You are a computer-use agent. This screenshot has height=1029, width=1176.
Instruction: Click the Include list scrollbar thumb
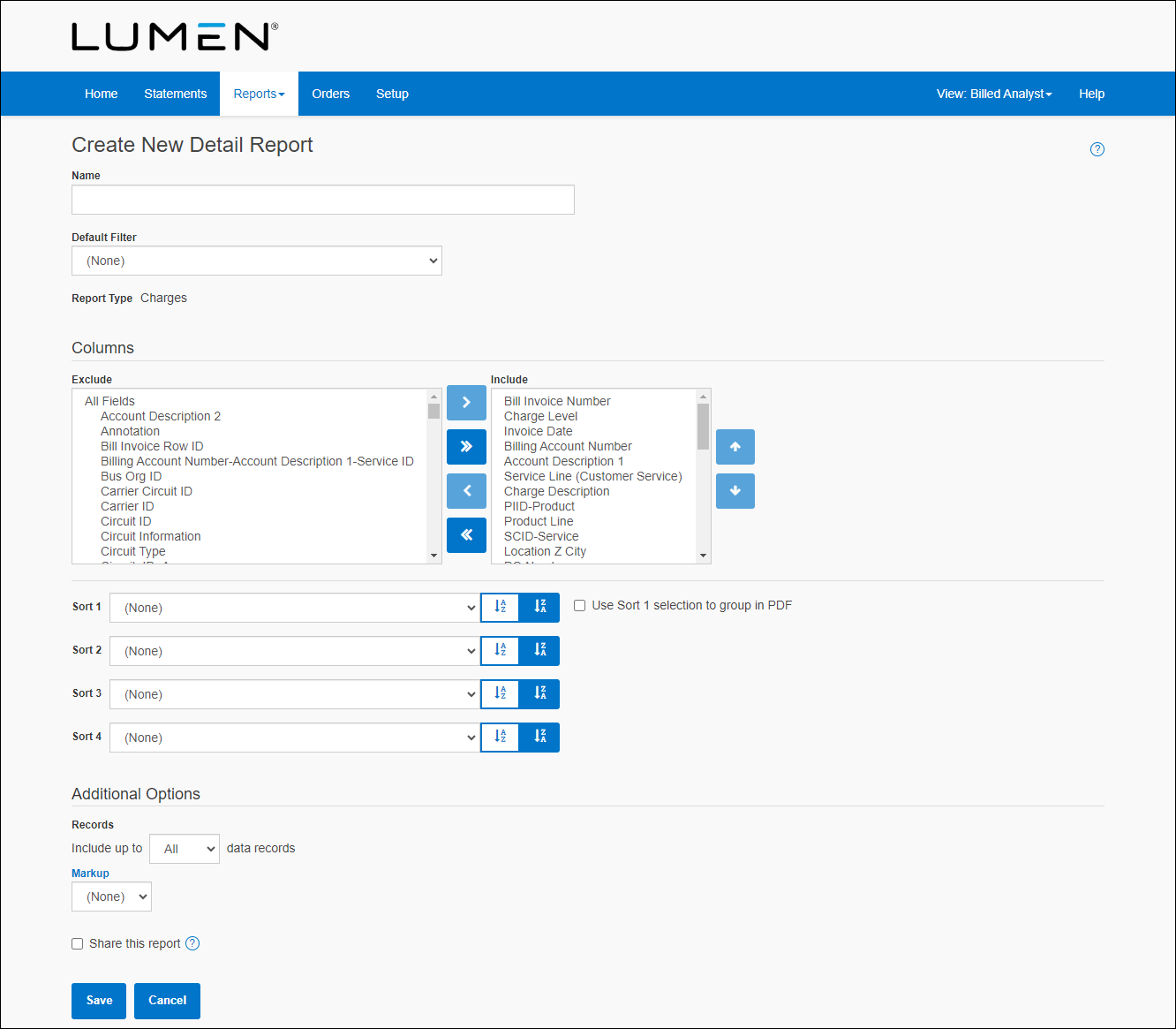pyautogui.click(x=703, y=427)
